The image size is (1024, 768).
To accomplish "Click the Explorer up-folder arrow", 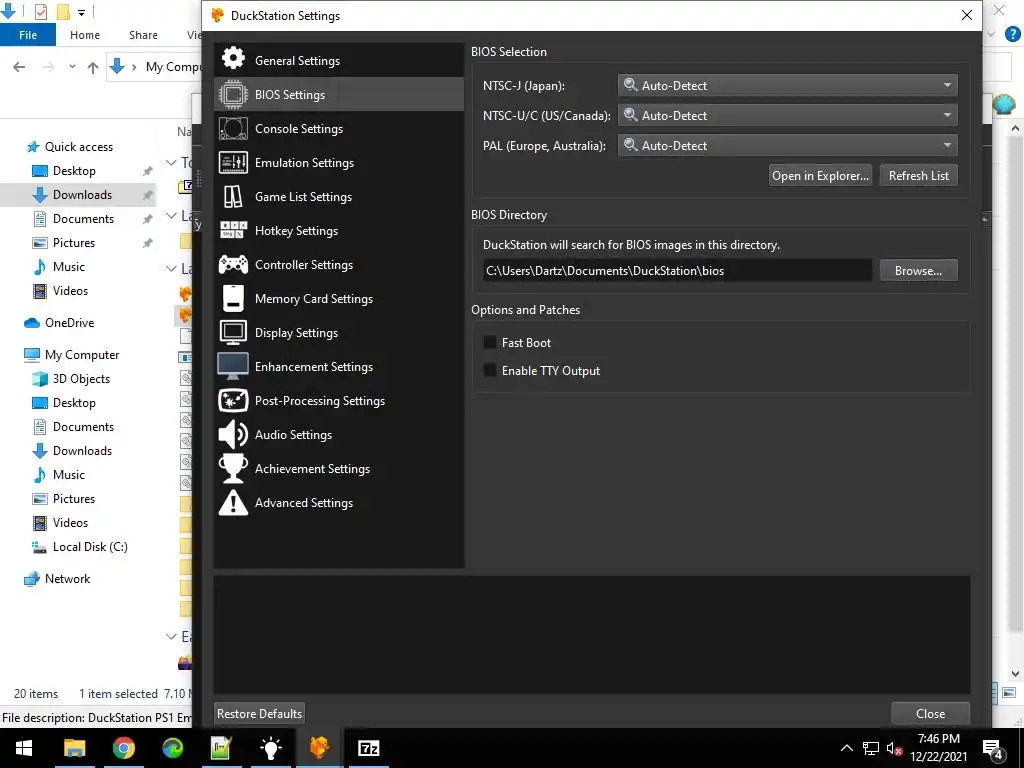I will (x=93, y=67).
